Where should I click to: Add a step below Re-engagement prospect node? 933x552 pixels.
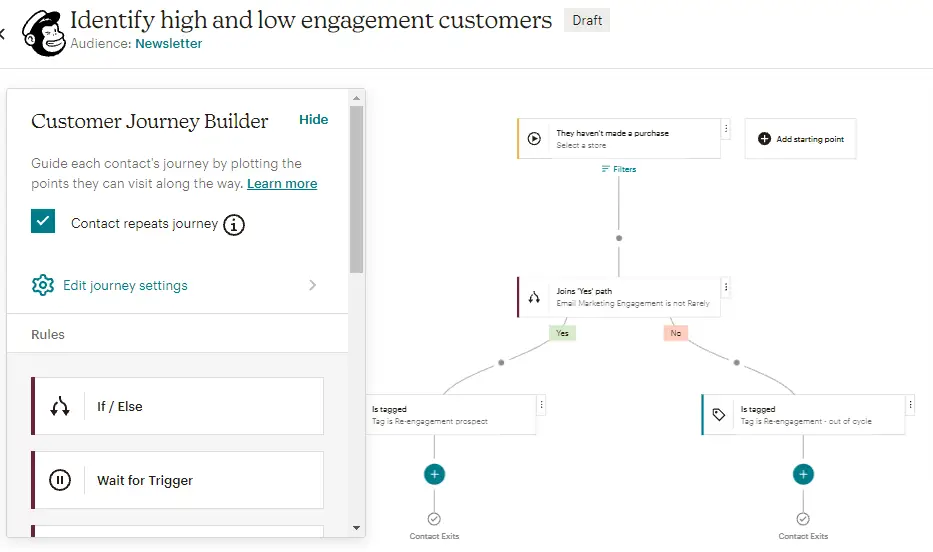[434, 474]
